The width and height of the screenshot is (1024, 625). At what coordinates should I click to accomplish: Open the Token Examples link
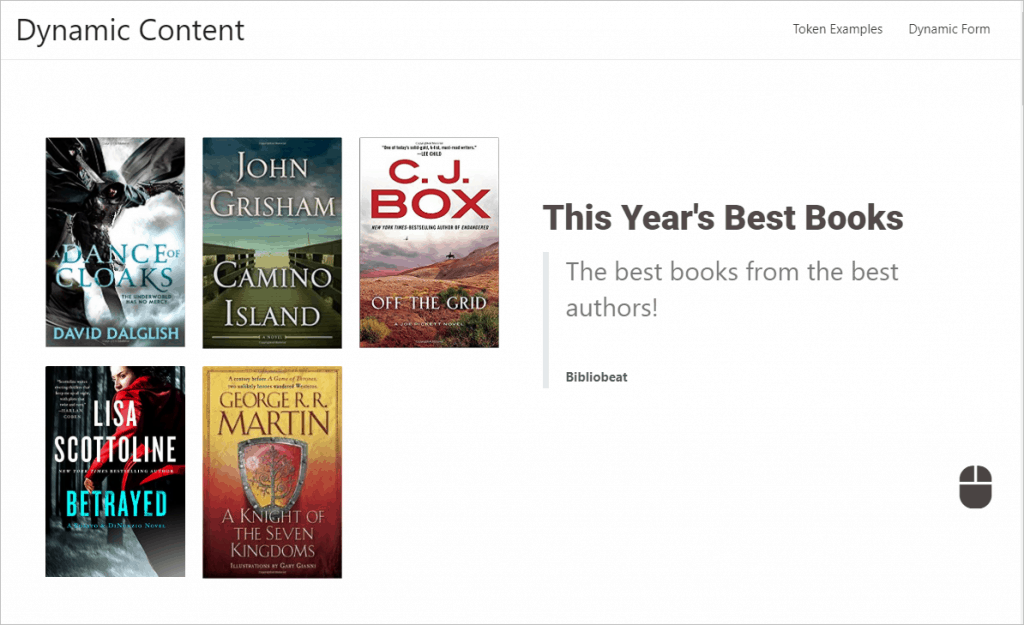click(x=837, y=29)
